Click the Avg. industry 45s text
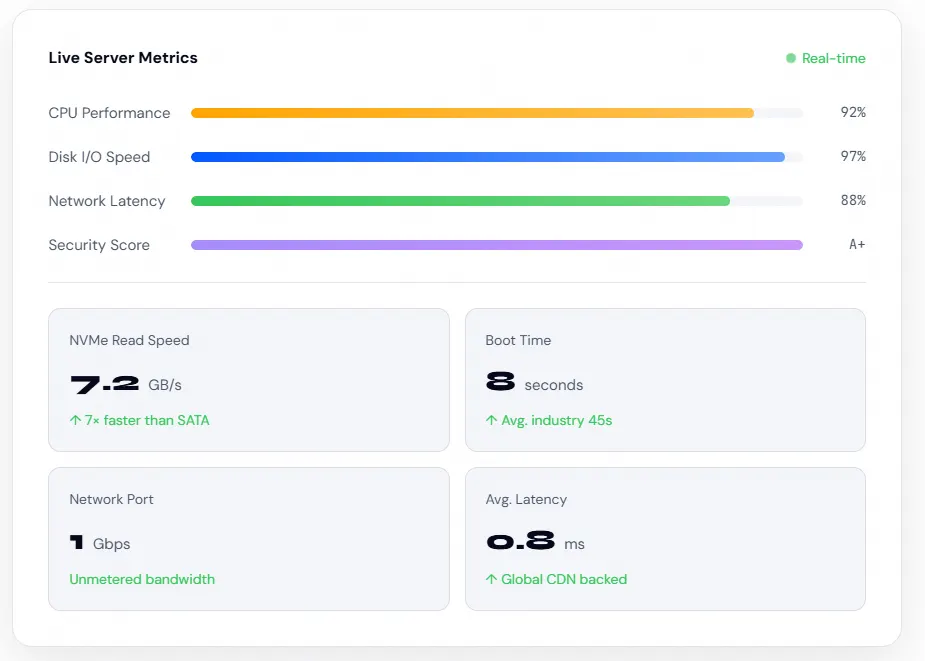925x661 pixels. [x=556, y=420]
